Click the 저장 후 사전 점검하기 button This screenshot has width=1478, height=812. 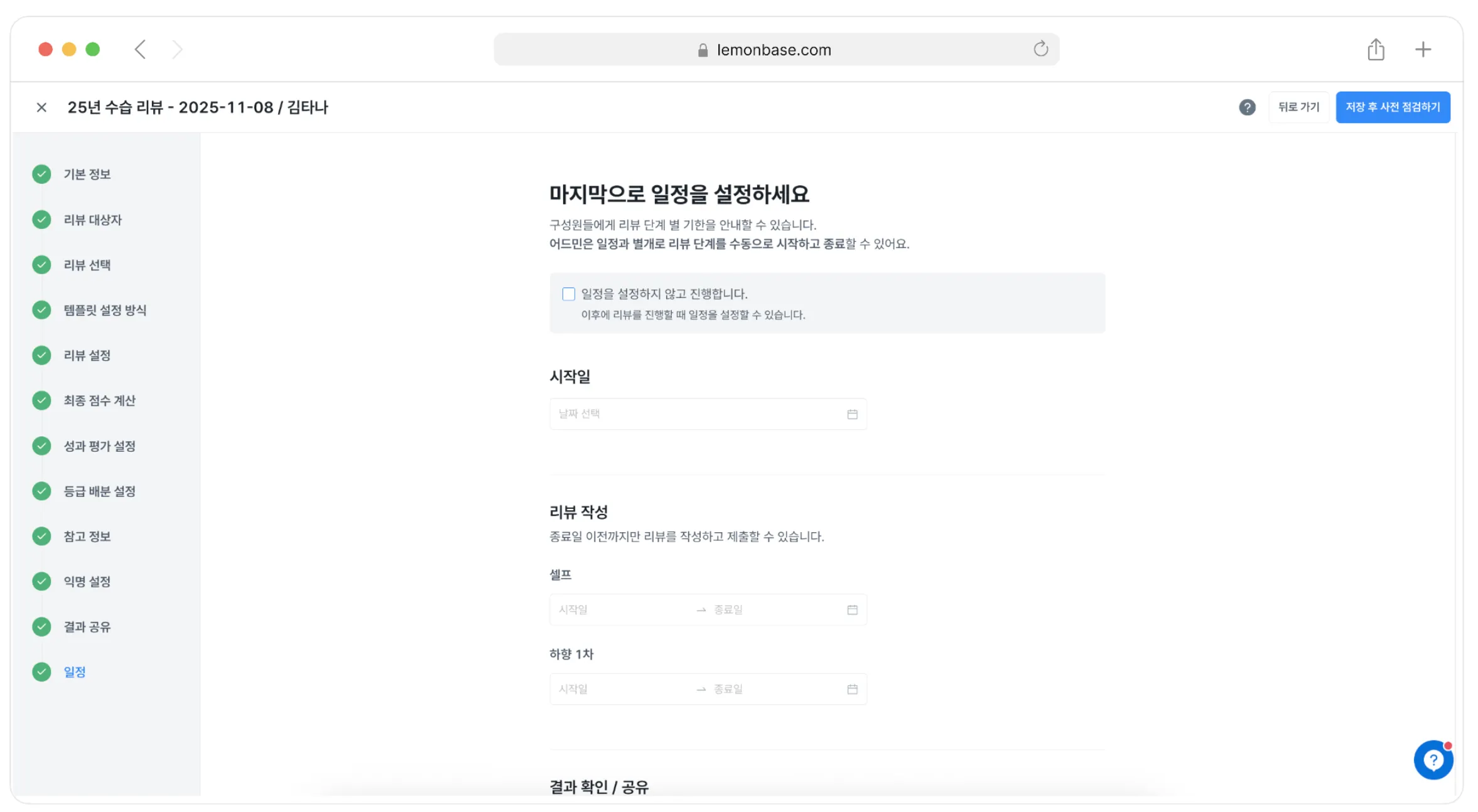point(1393,107)
